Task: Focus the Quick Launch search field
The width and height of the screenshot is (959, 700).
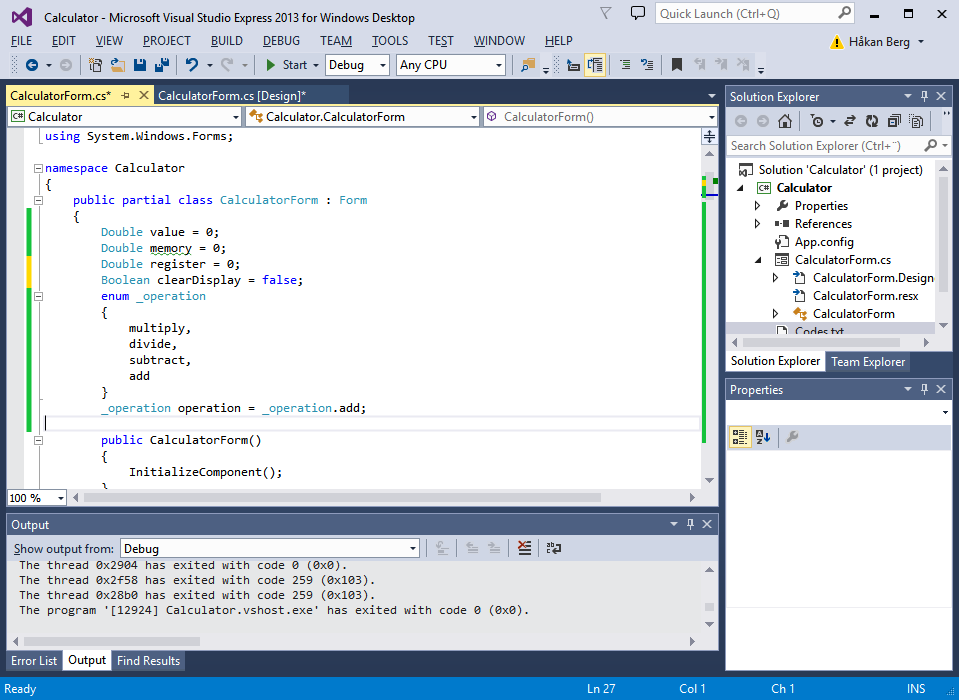Action: coord(755,13)
